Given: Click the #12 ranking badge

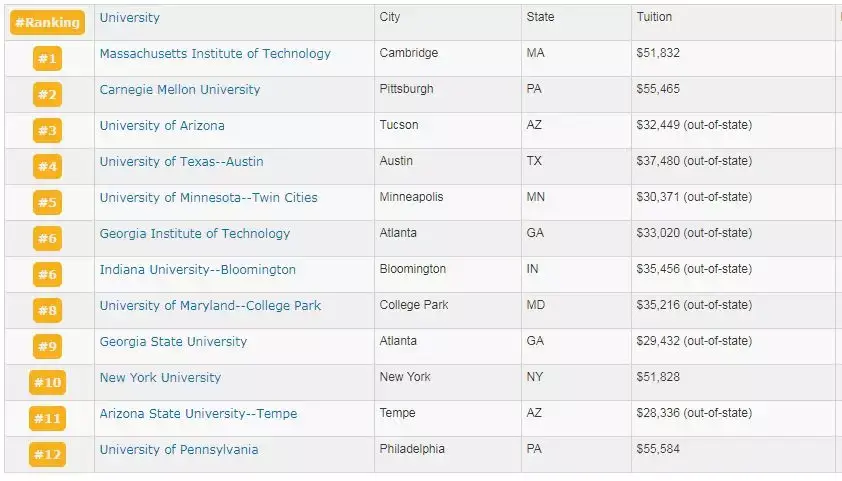Looking at the screenshot, I should click(47, 455).
